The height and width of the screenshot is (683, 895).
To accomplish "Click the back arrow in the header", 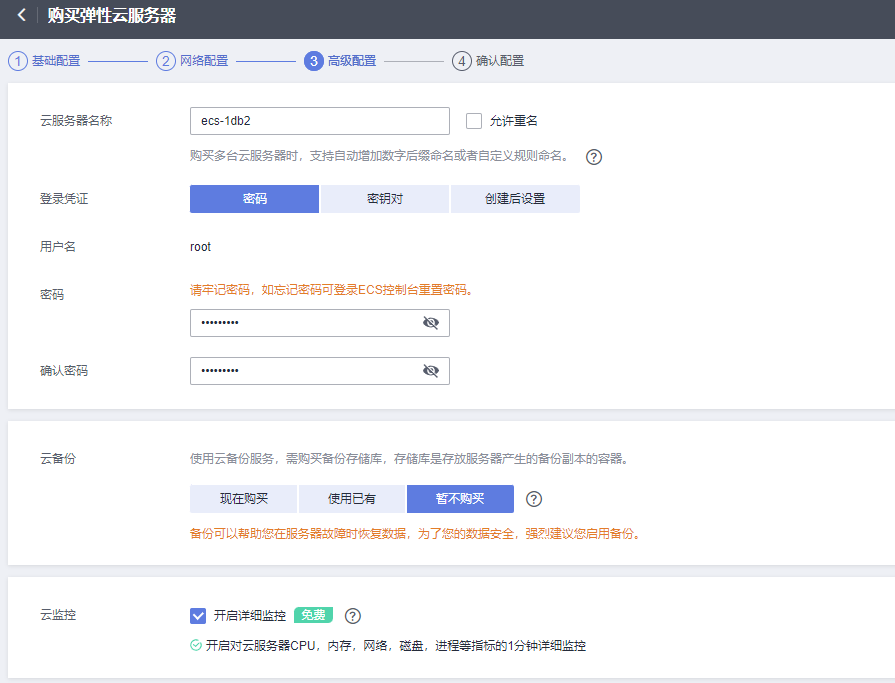I will (x=22, y=15).
